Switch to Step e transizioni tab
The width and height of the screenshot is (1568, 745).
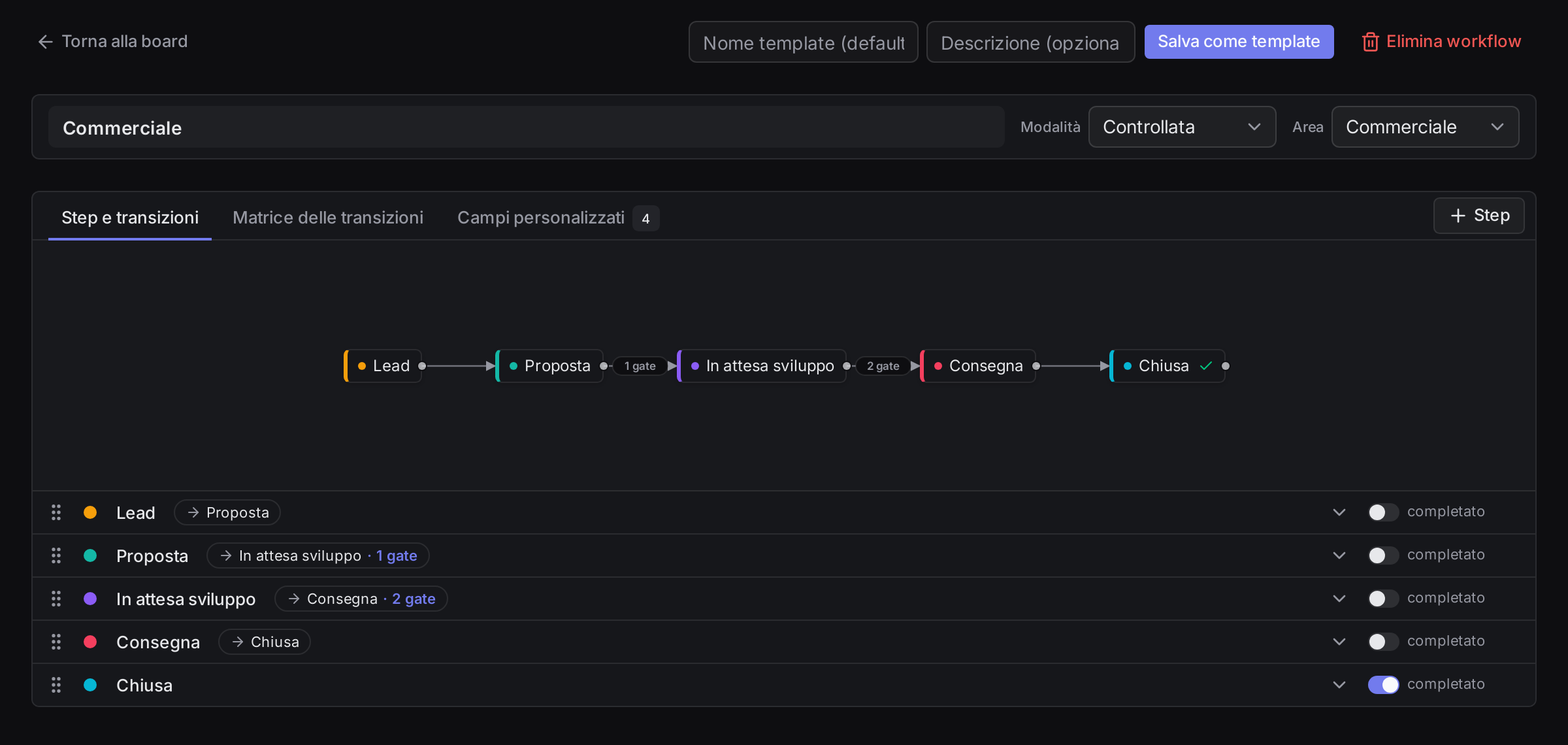tap(130, 218)
